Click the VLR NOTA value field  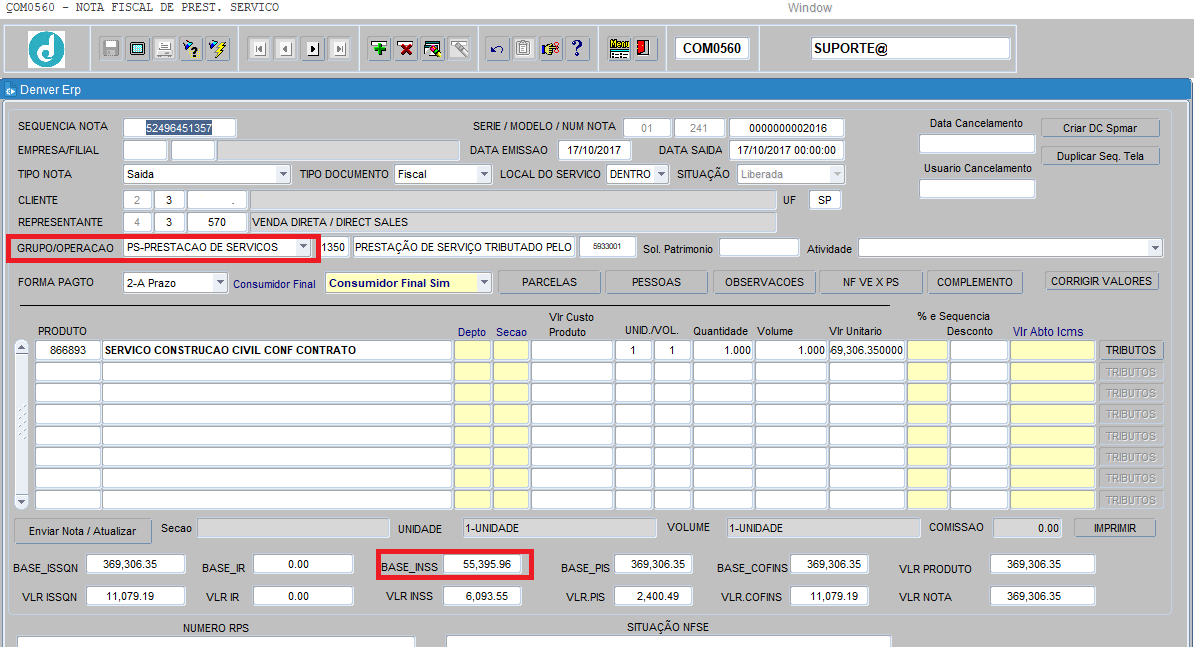1042,596
